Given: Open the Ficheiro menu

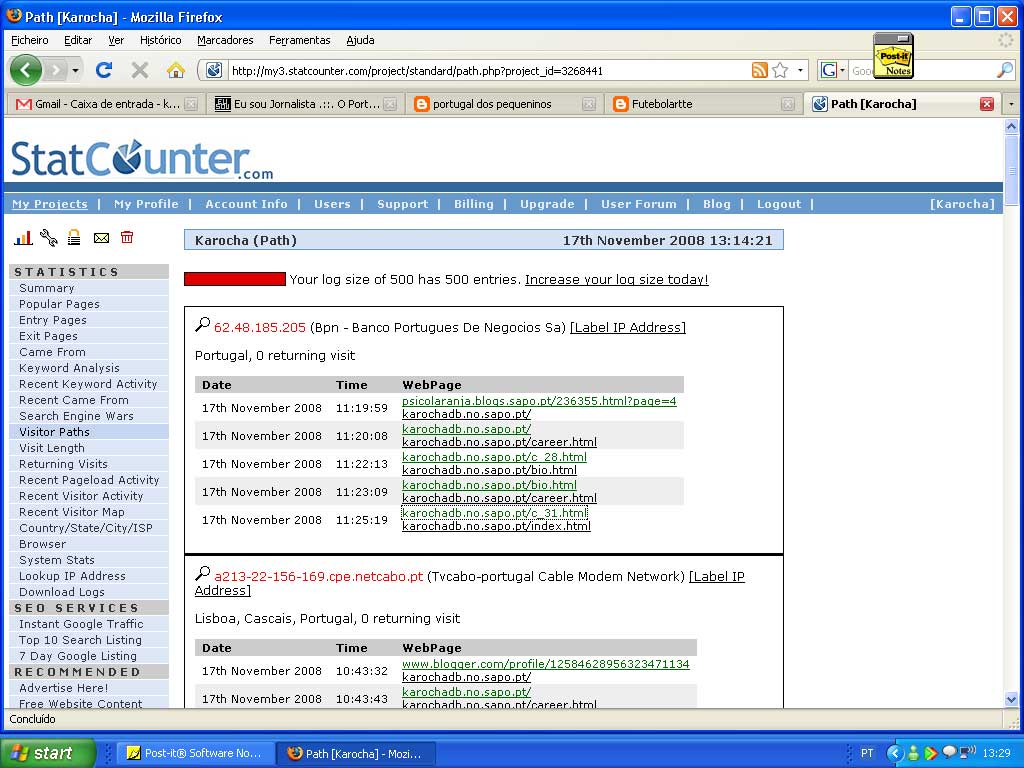Looking at the screenshot, I should (x=29, y=40).
